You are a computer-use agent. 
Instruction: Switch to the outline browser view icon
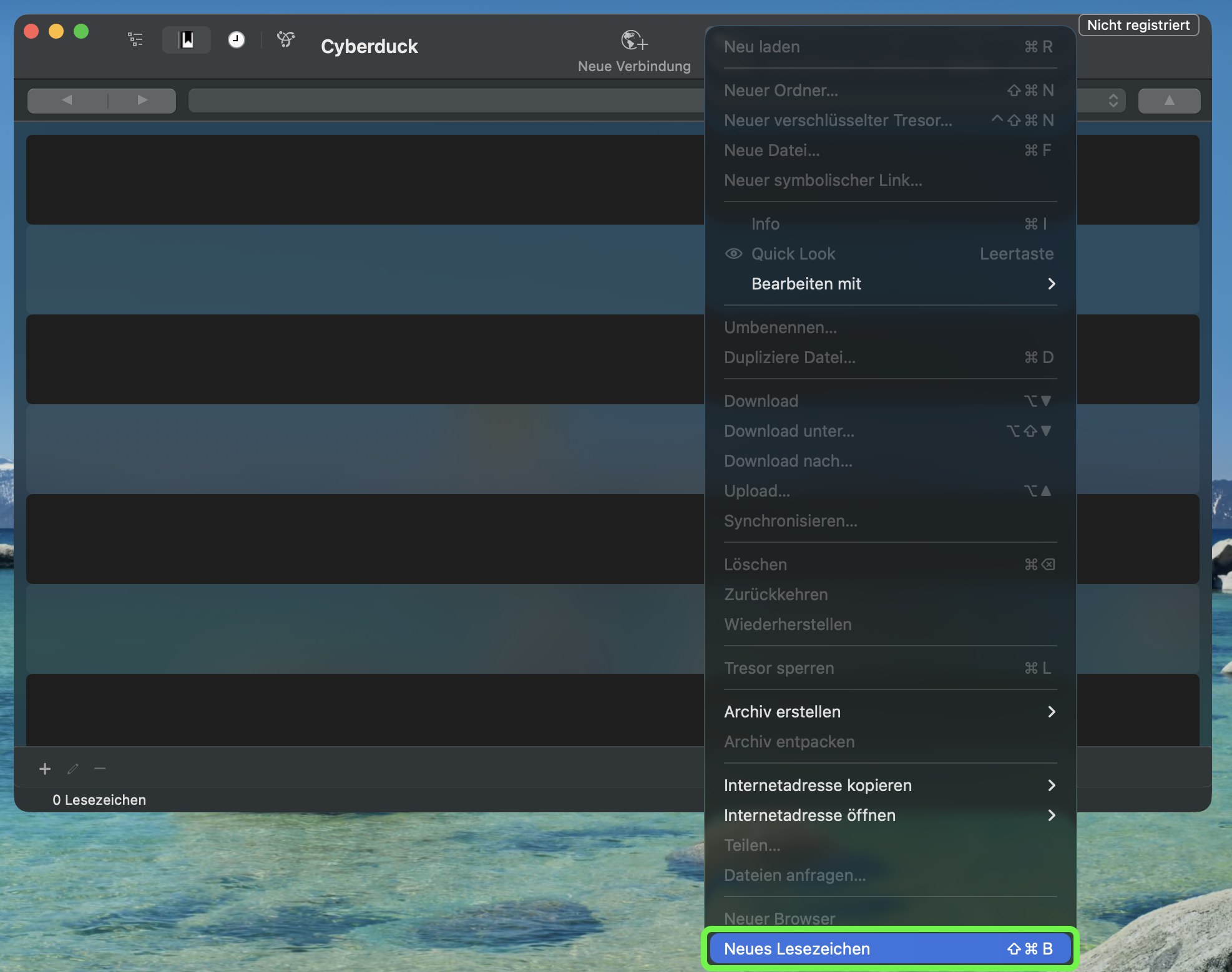135,40
